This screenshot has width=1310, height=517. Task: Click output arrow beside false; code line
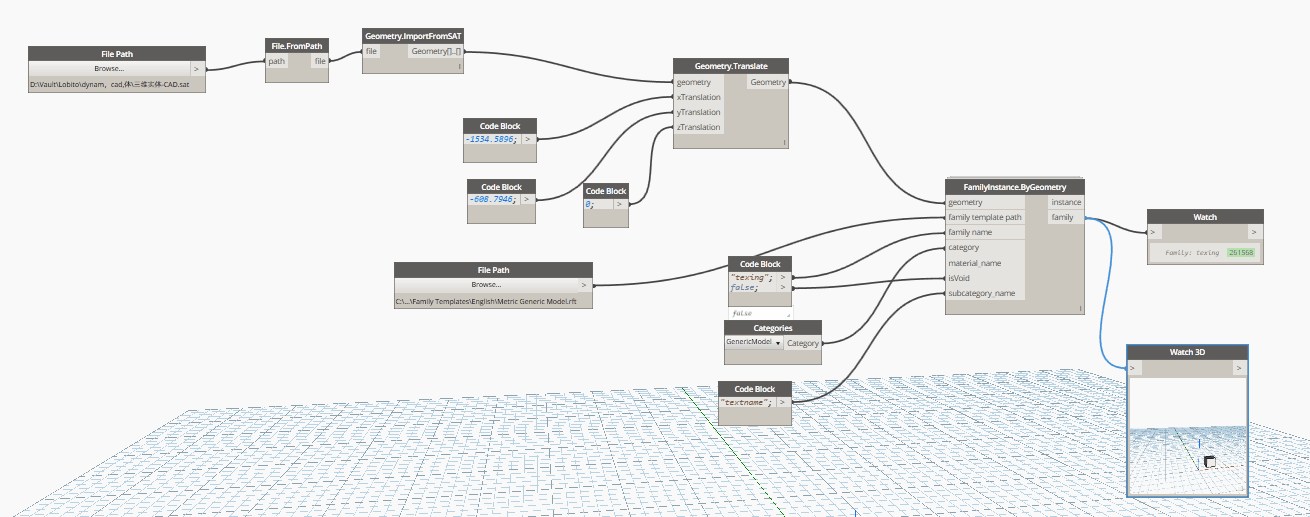coord(783,287)
